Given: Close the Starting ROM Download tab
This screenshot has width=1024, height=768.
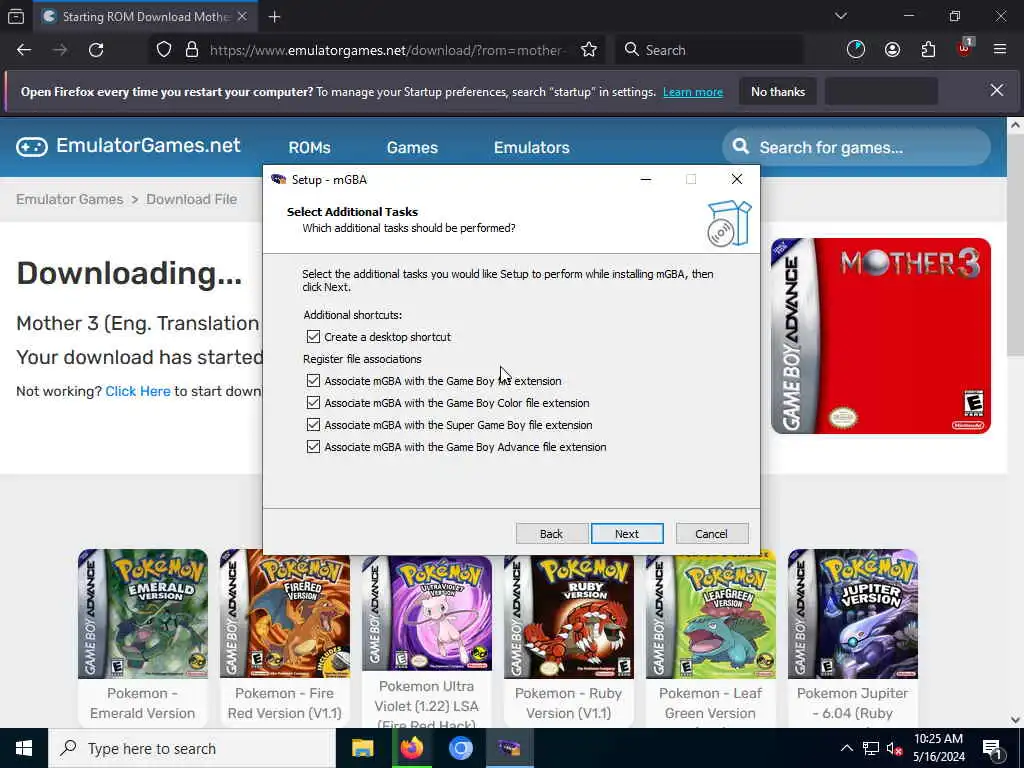Looking at the screenshot, I should pyautogui.click(x=242, y=17).
